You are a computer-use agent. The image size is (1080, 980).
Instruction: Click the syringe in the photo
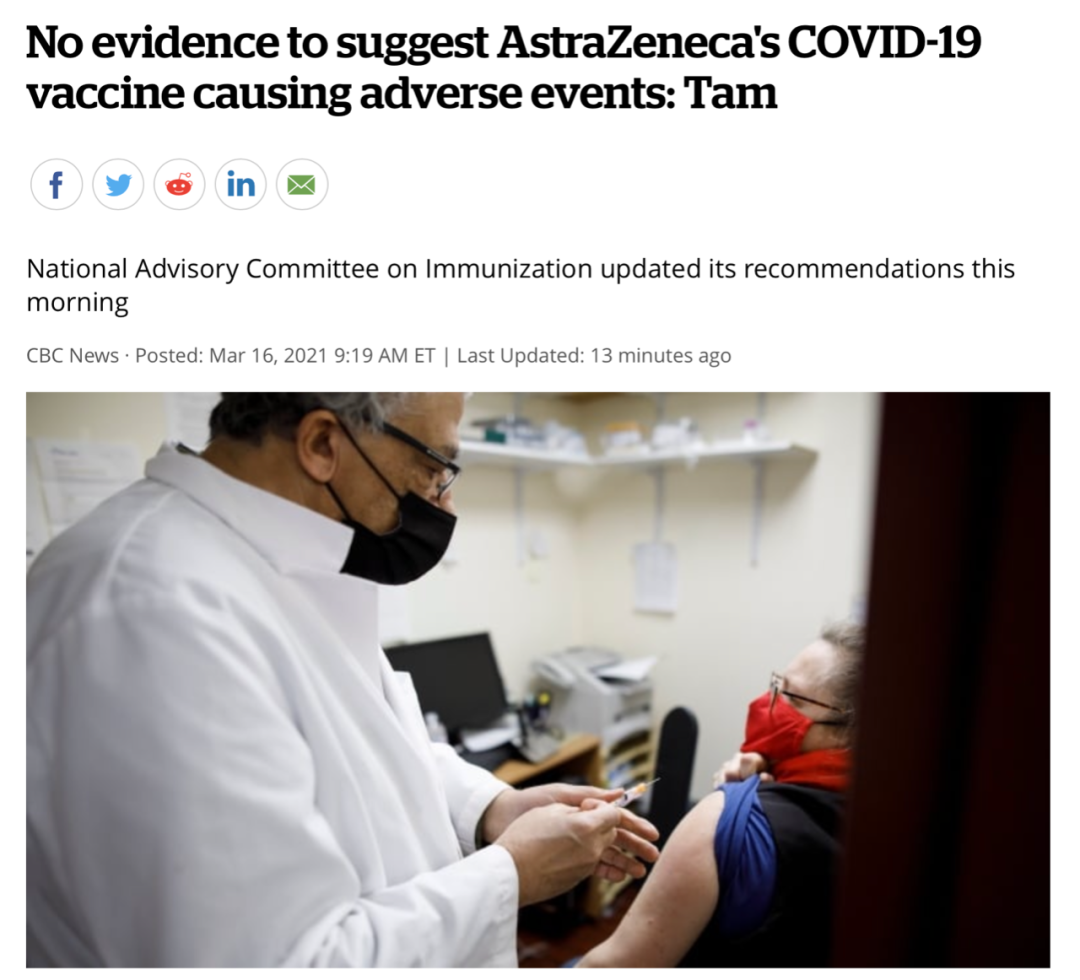636,793
